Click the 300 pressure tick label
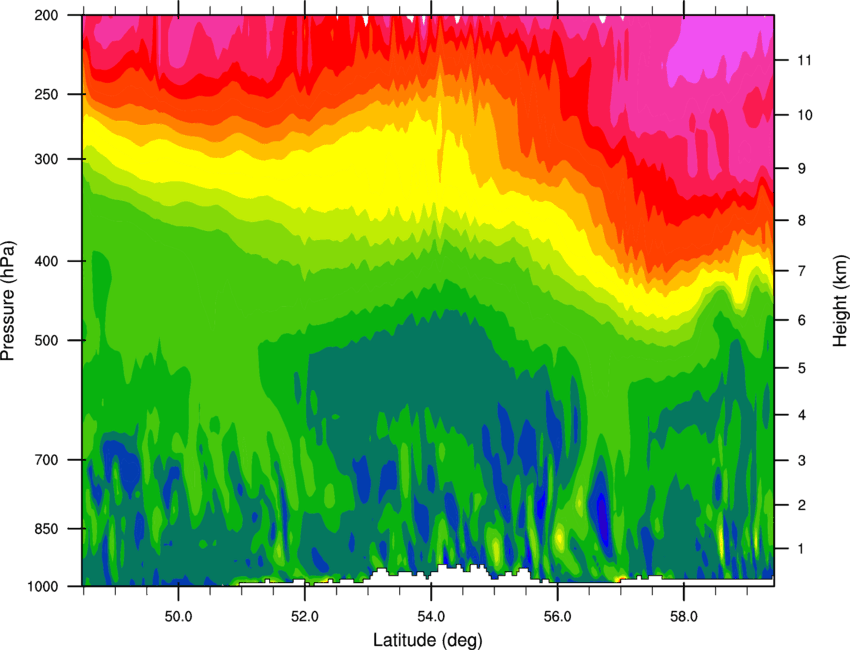 click(x=47, y=159)
